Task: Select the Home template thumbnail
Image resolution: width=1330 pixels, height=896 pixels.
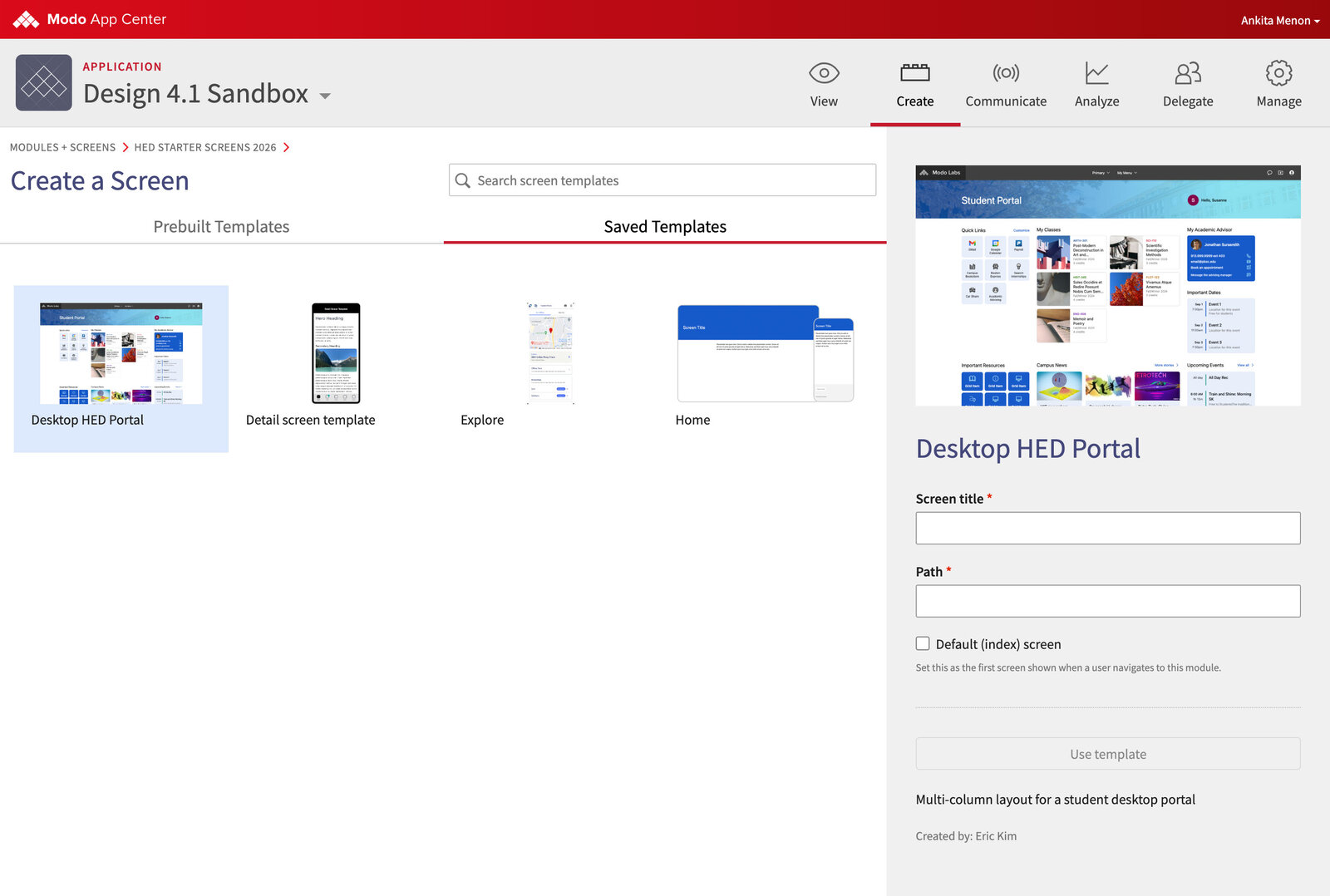Action: pos(766,353)
